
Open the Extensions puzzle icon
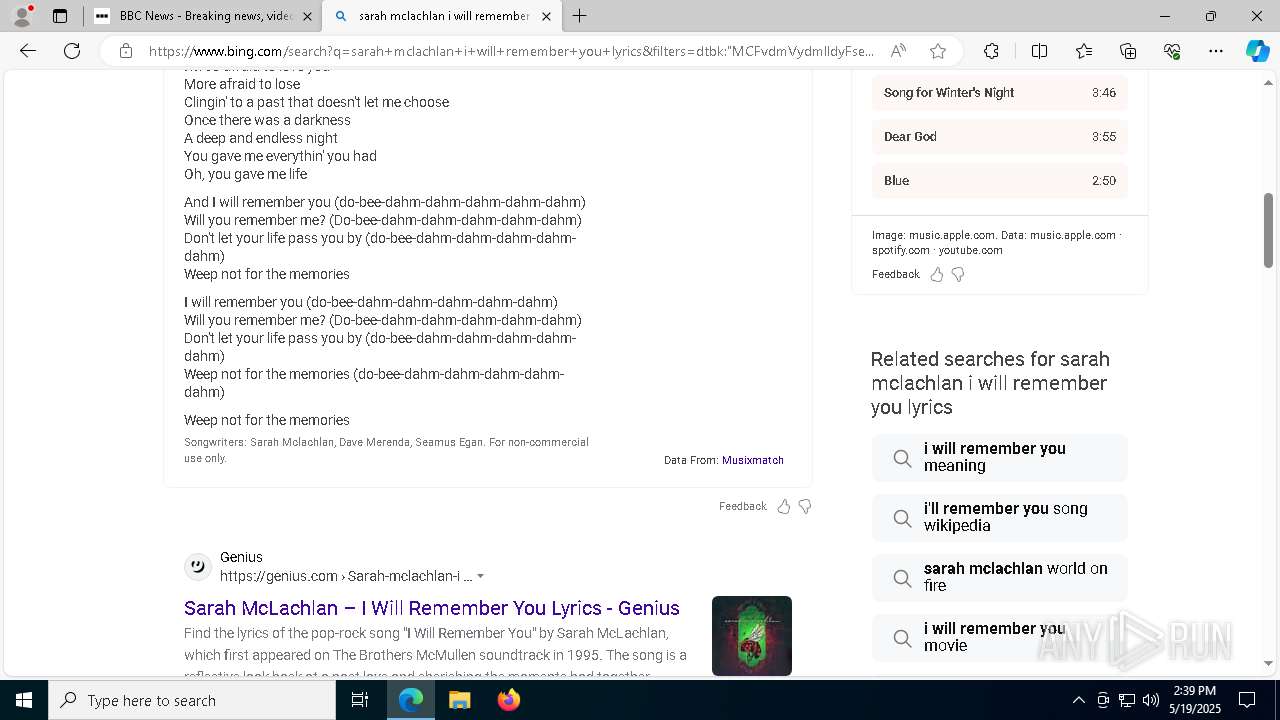[x=991, y=51]
